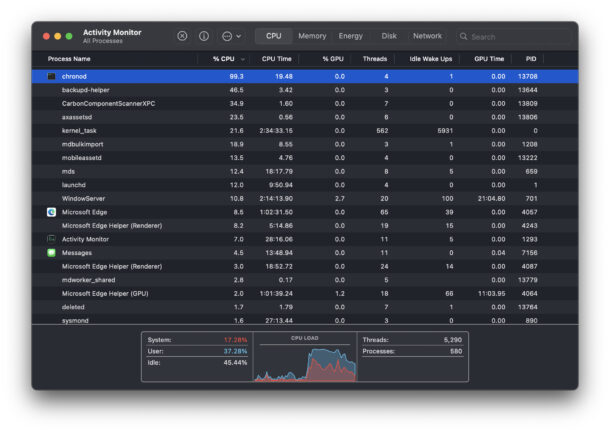
Task: Select the chronod terminal icon
Action: pyautogui.click(x=51, y=76)
